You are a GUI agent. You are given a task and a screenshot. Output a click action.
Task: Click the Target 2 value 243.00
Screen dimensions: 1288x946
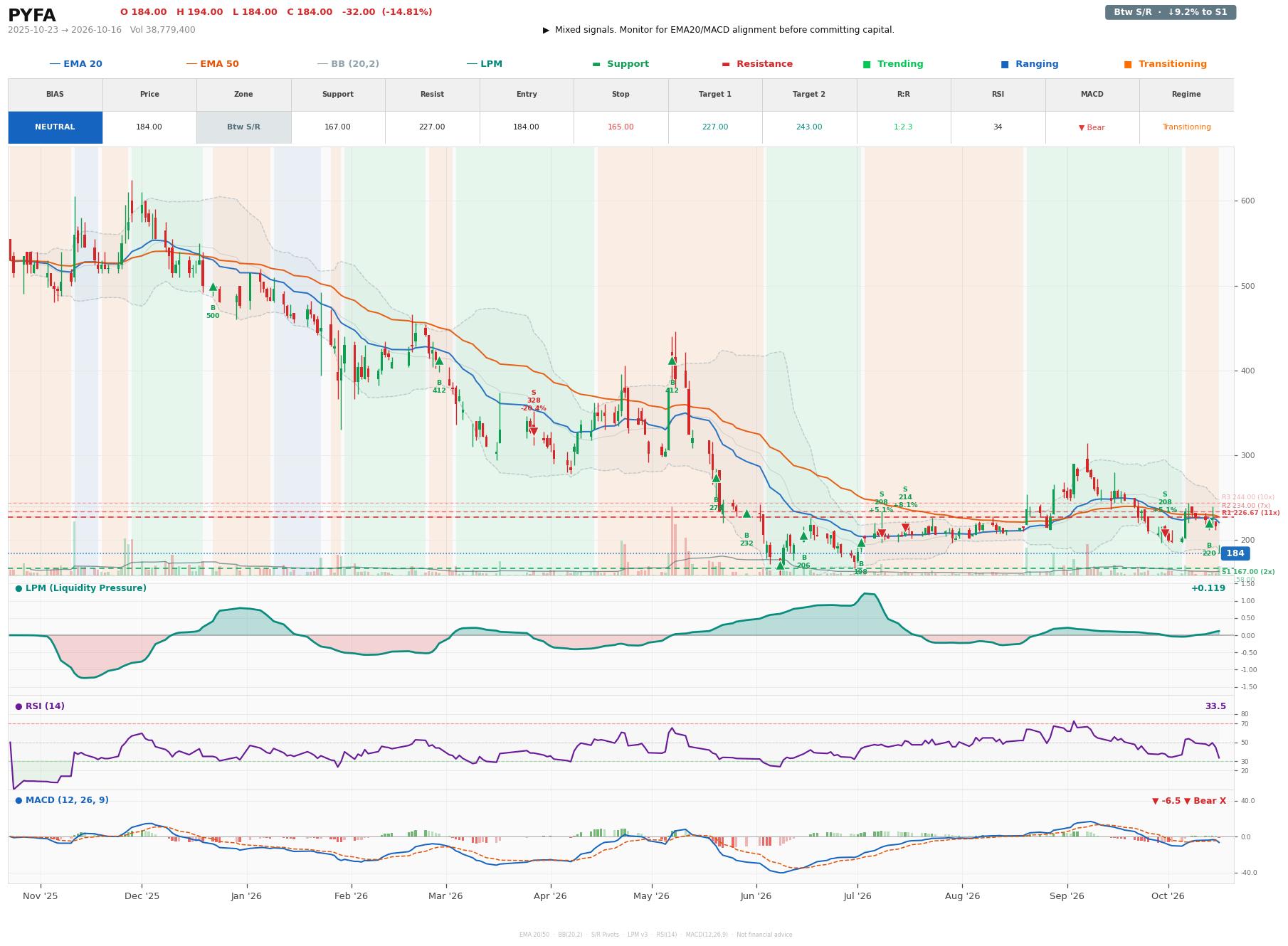click(809, 127)
